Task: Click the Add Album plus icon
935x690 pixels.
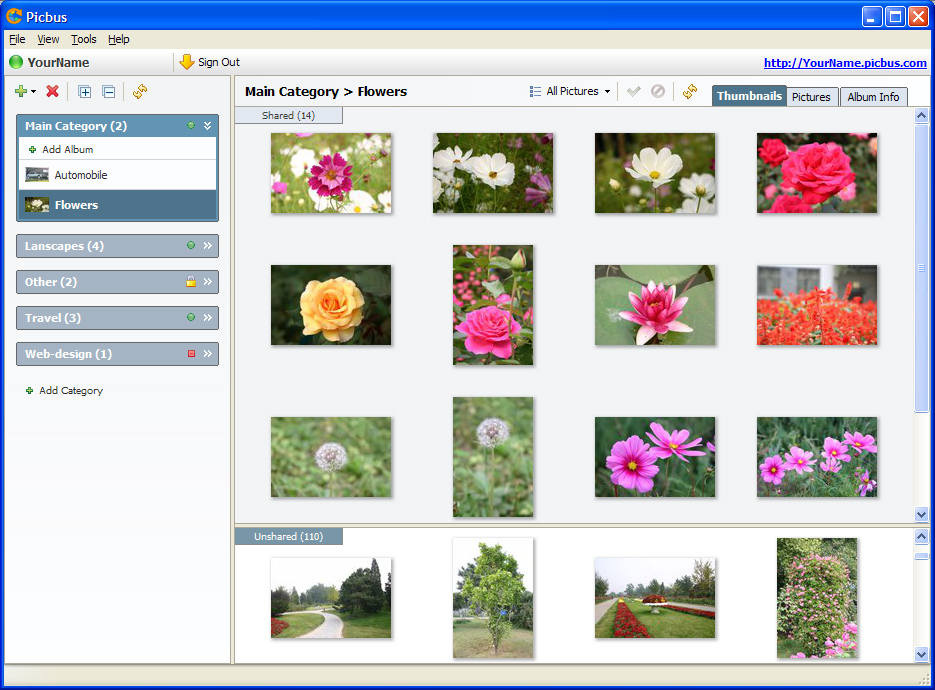Action: 32,150
